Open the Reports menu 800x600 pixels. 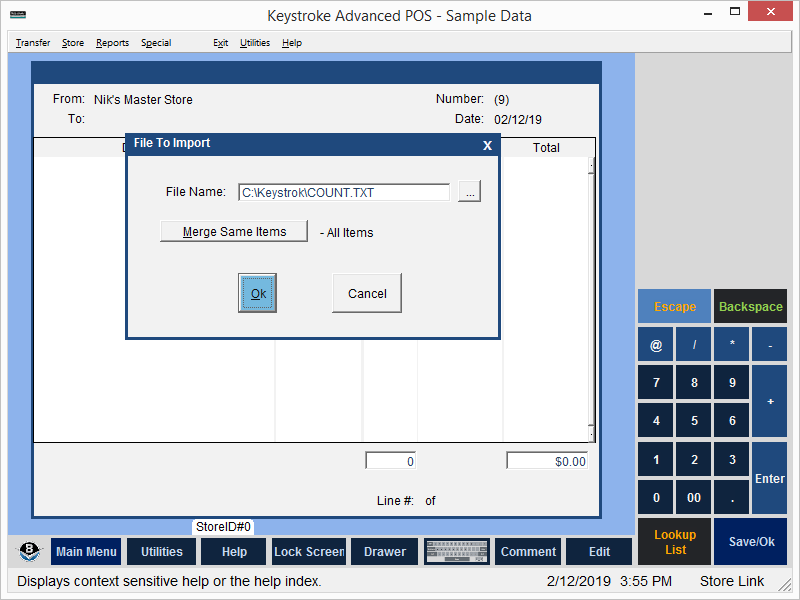coord(112,43)
